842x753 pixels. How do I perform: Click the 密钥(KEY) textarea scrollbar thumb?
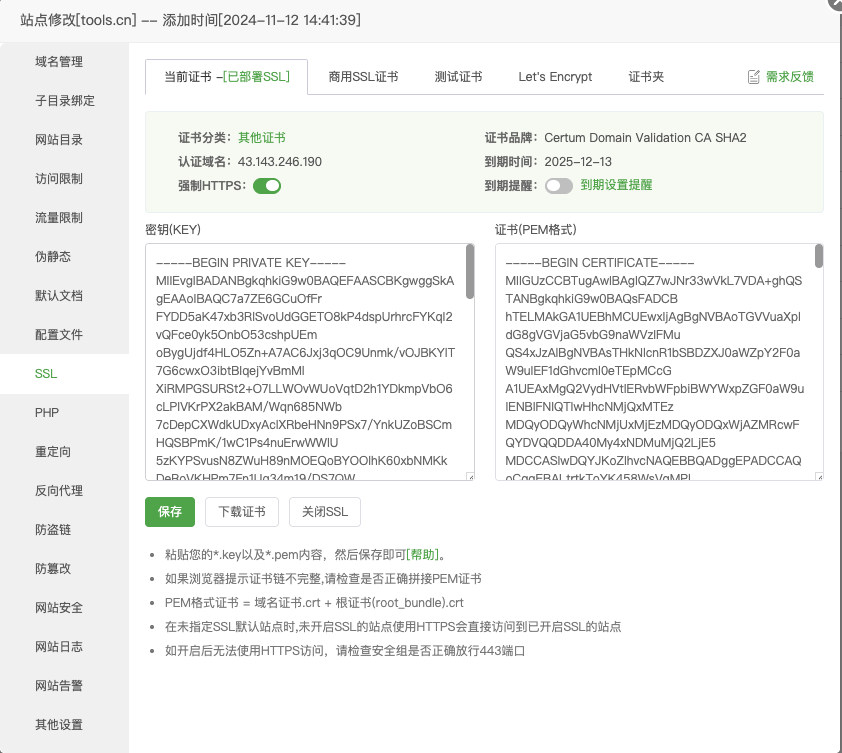click(470, 271)
